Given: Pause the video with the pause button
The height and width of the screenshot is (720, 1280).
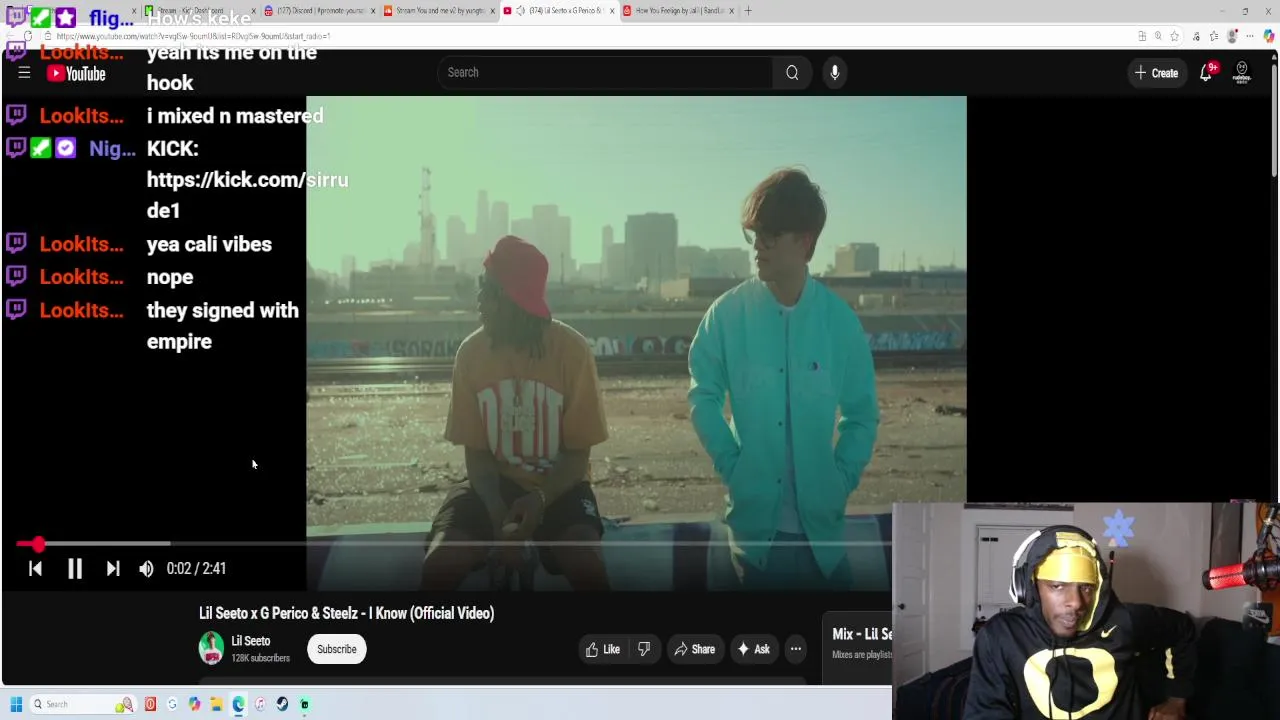Looking at the screenshot, I should [x=75, y=568].
